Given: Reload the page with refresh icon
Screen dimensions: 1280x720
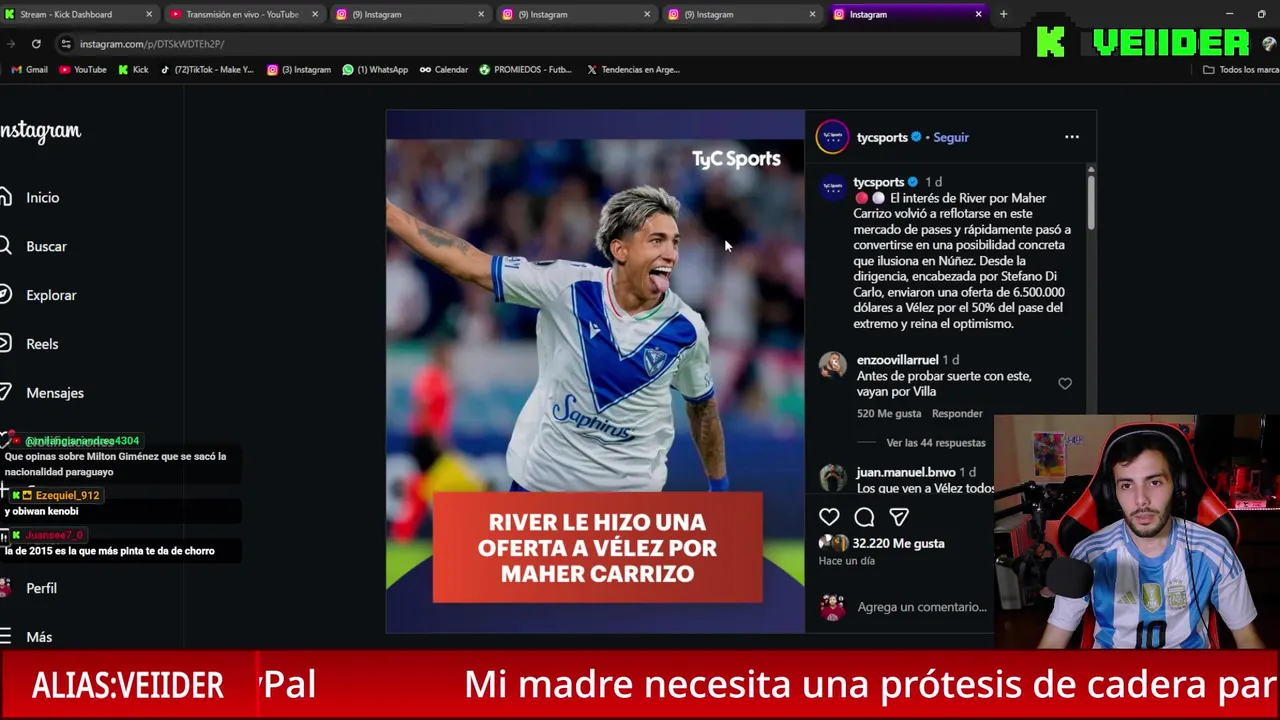Looking at the screenshot, I should [36, 44].
